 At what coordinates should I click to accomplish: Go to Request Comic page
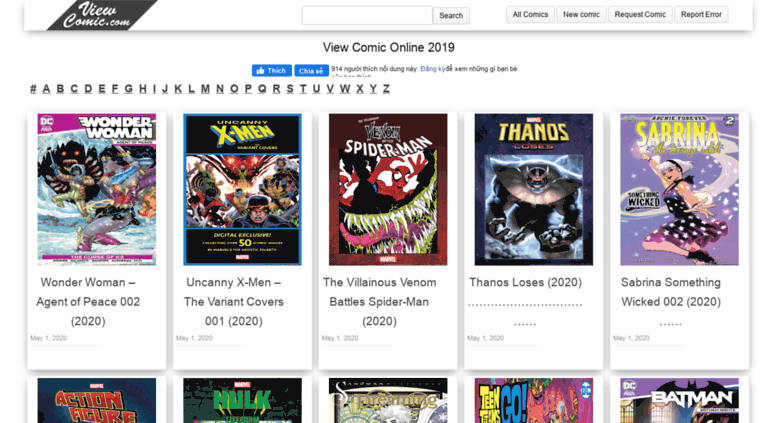640,14
